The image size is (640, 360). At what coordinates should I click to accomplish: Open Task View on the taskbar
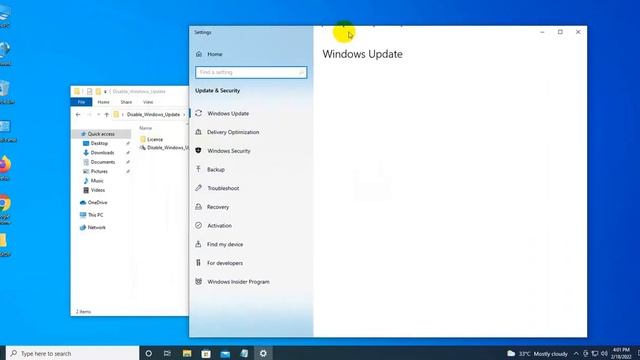point(167,353)
